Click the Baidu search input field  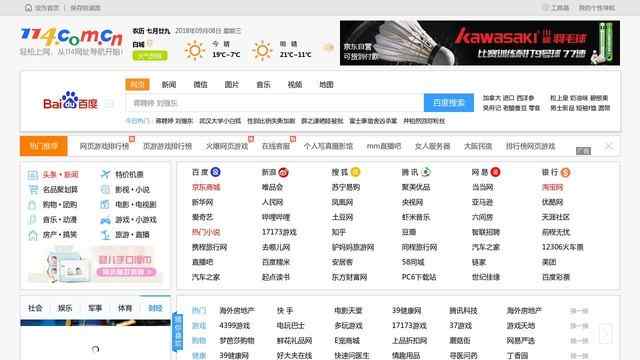[x=275, y=103]
